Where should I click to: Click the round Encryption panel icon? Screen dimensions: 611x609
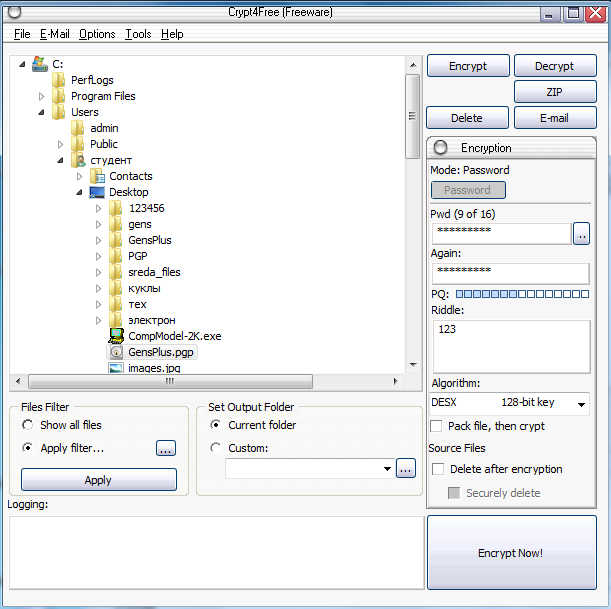[x=441, y=147]
